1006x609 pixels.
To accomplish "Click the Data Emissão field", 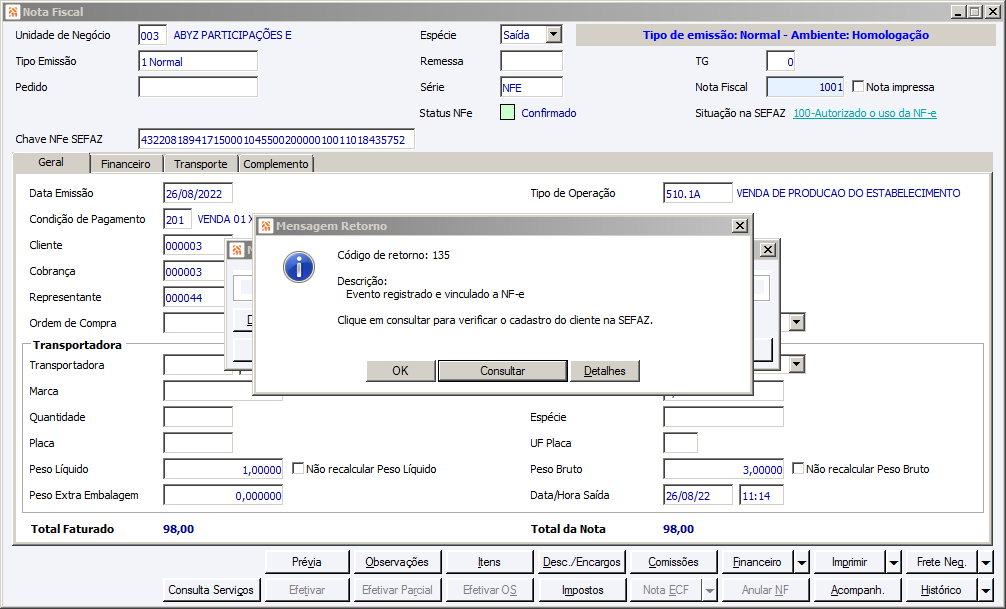I will pyautogui.click(x=198, y=193).
